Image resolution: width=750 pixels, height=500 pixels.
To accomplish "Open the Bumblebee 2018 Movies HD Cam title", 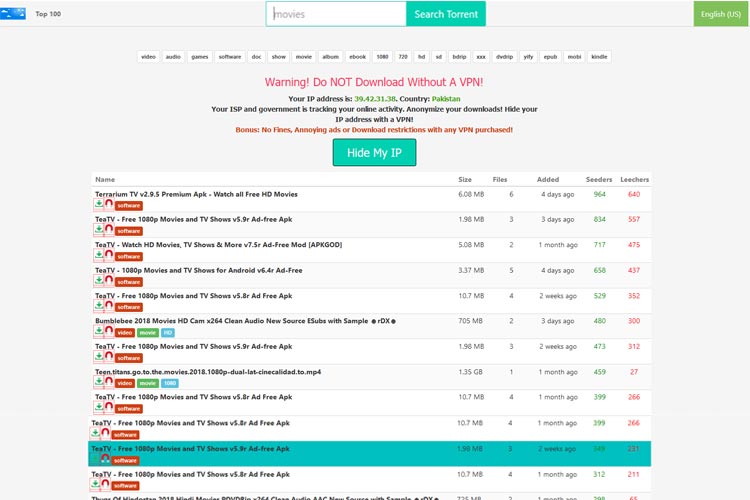I will [x=245, y=321].
